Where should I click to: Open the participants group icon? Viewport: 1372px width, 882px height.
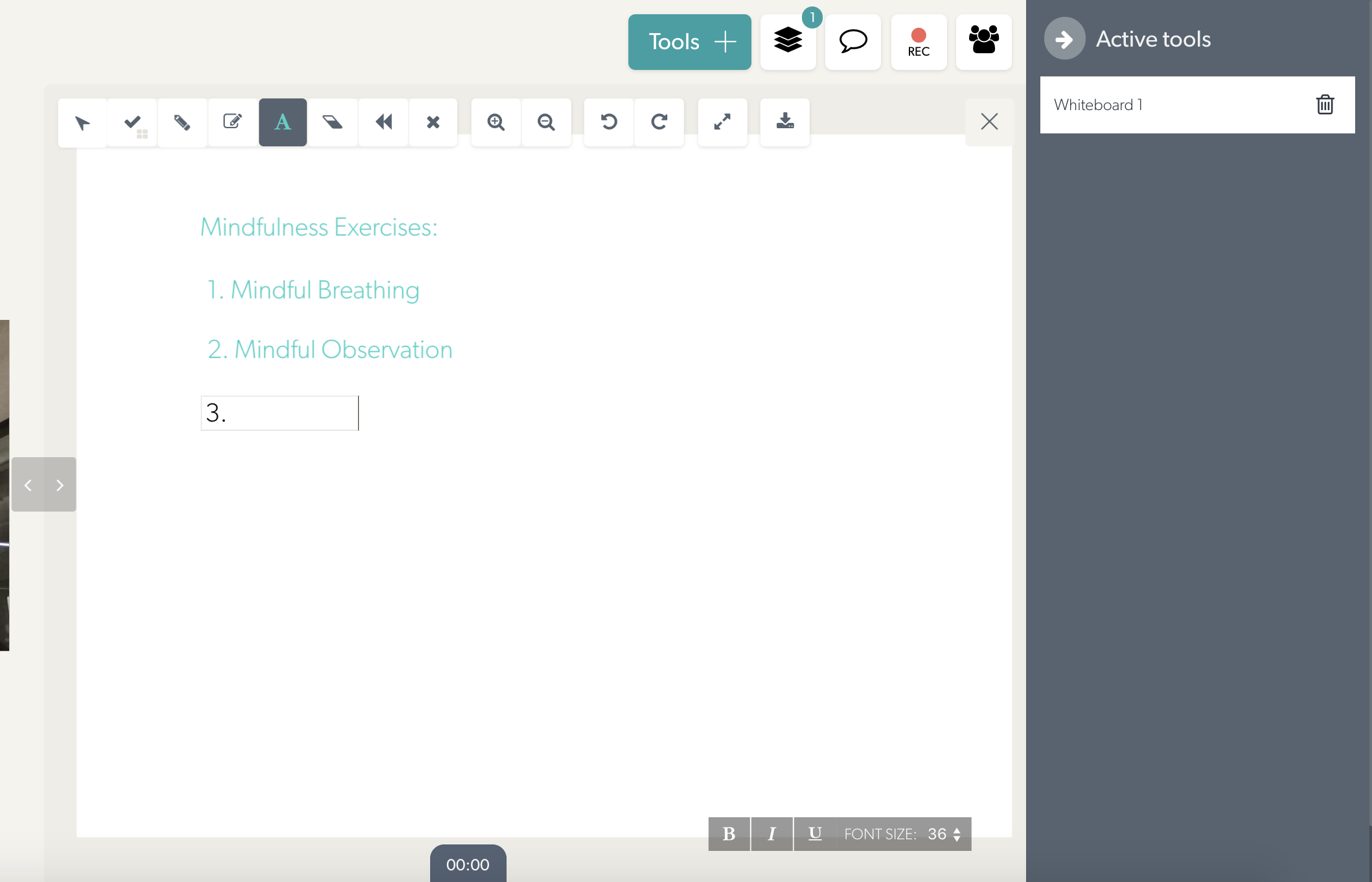(x=984, y=42)
